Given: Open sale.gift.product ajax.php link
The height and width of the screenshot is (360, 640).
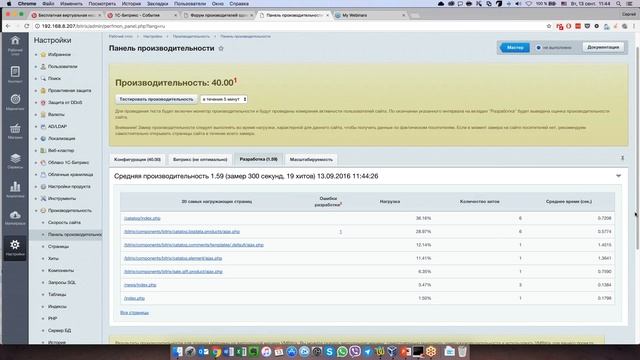Looking at the screenshot, I should coord(173,271).
